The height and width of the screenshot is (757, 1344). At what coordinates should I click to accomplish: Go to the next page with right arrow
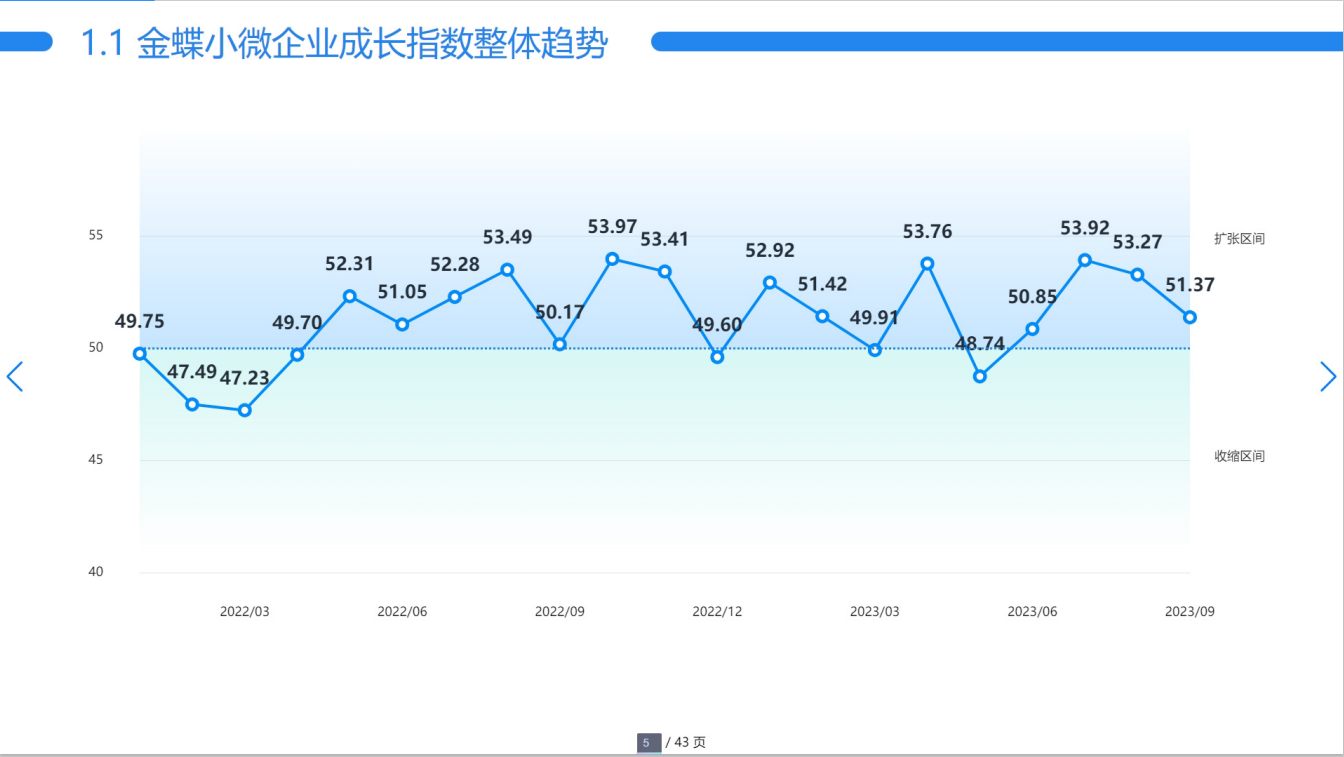pos(1328,377)
